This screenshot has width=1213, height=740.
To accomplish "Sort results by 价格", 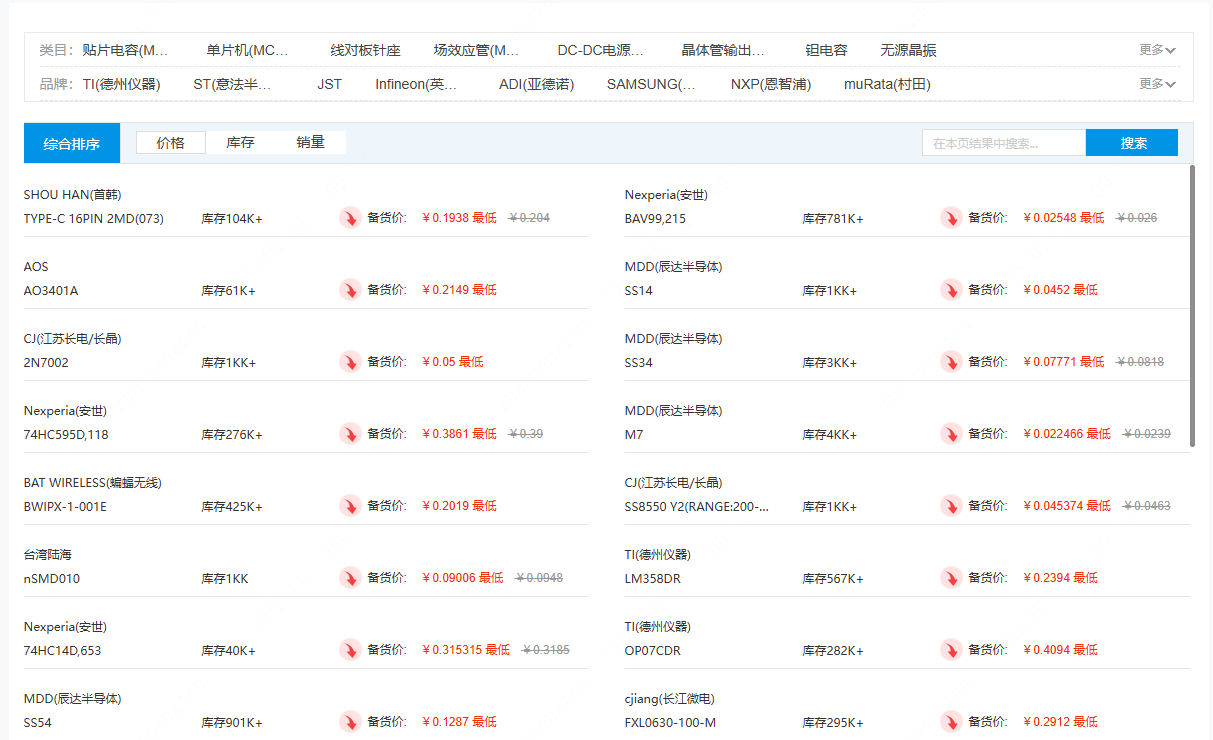I will click(x=171, y=143).
